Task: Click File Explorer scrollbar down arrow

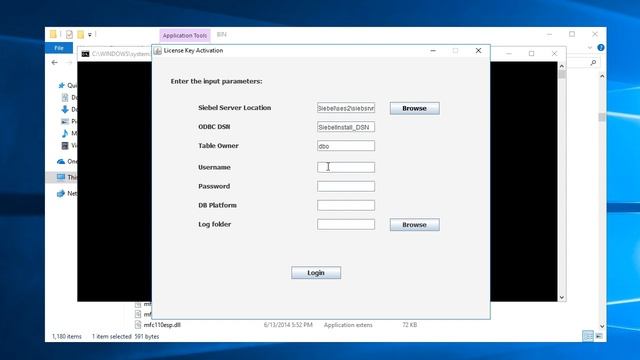Action: coord(602,326)
